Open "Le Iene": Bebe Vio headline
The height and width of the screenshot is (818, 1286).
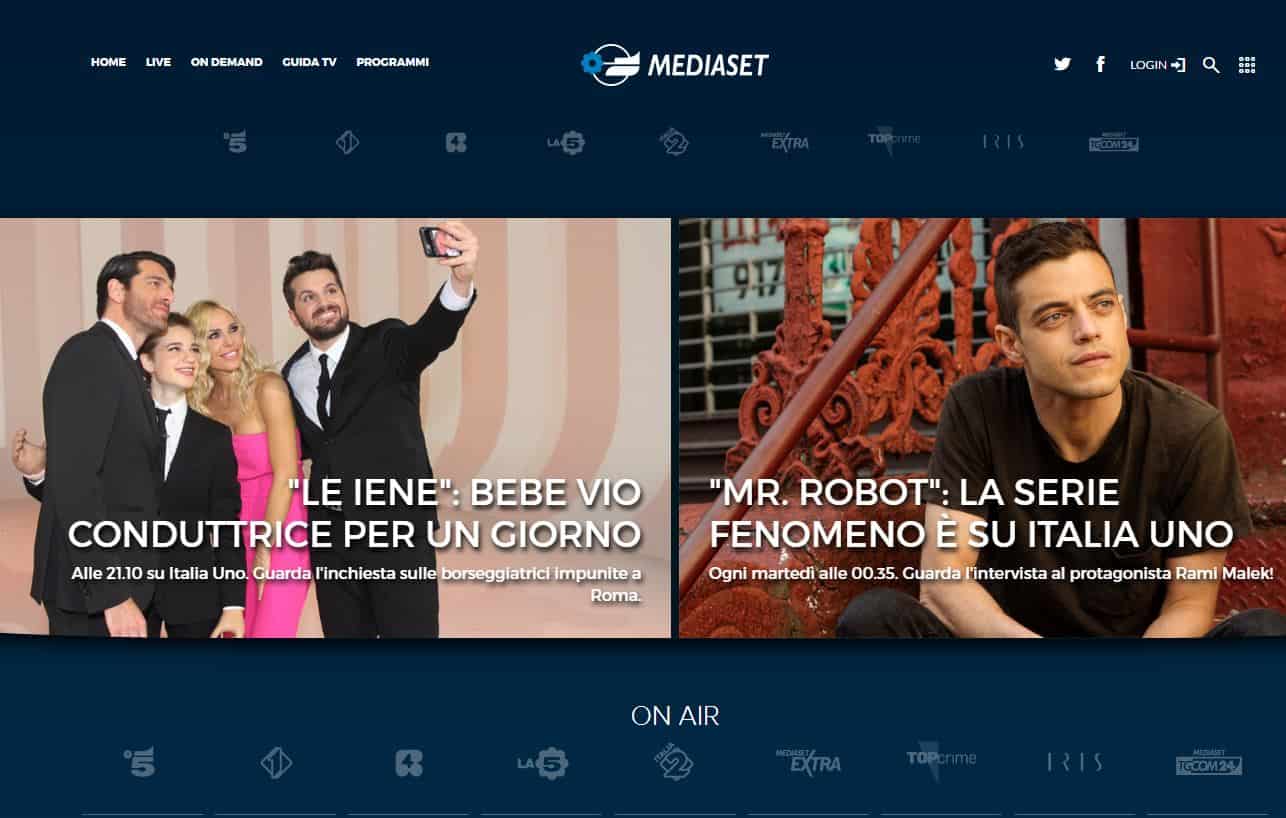point(355,513)
